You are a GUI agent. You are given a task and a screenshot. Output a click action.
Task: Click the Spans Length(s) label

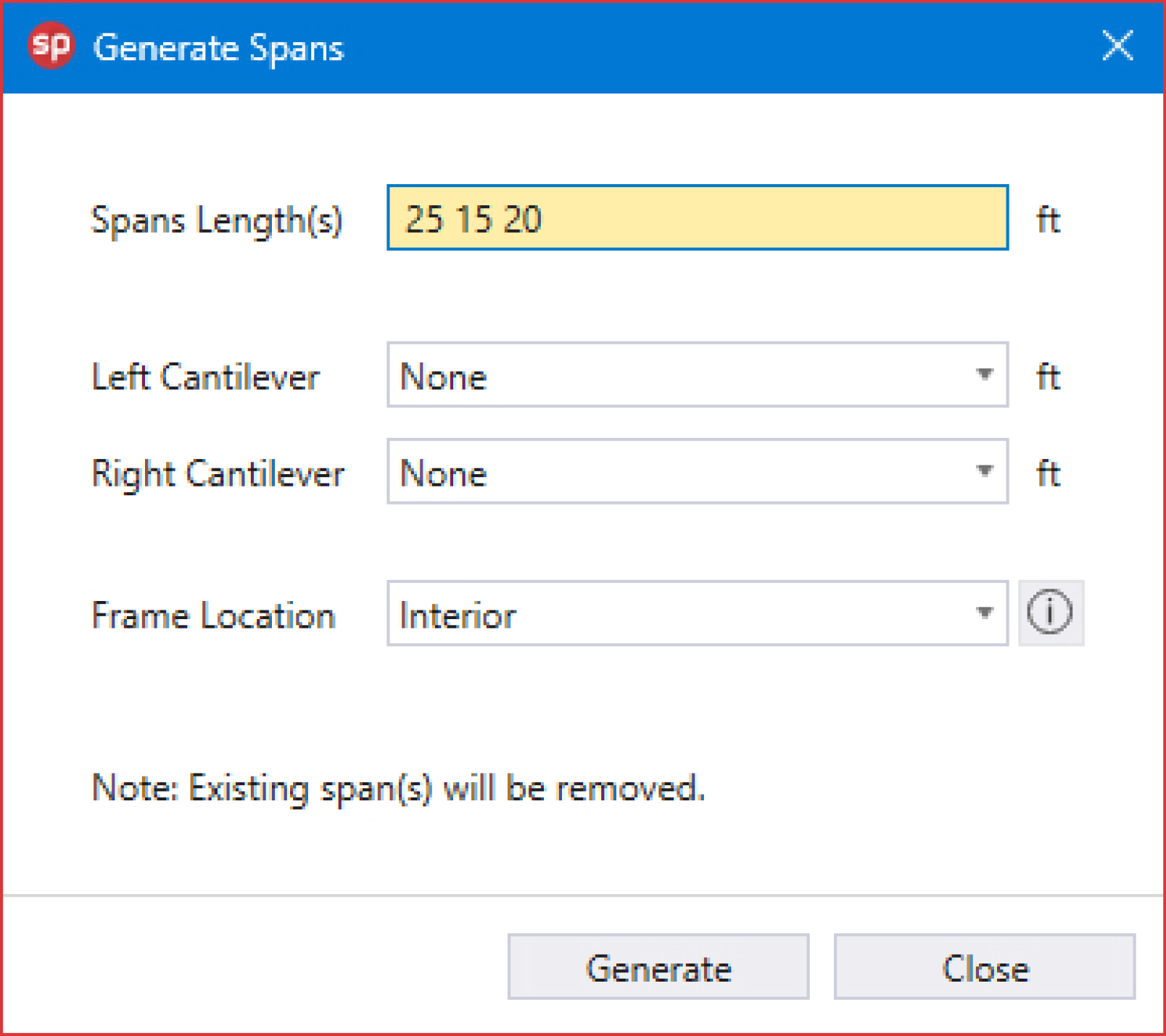(216, 220)
